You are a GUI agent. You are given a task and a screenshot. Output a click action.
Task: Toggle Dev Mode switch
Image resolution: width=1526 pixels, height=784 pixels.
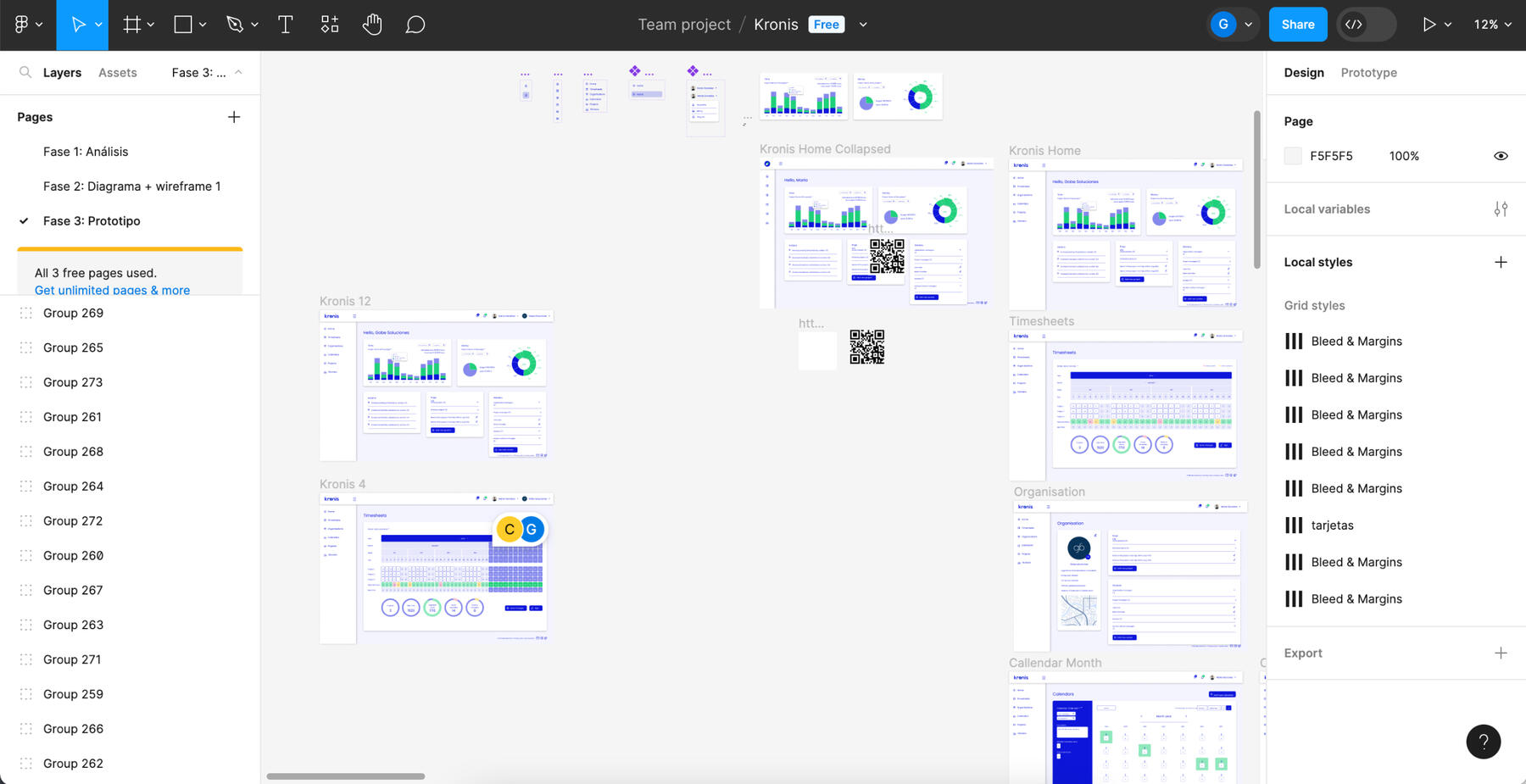(1366, 25)
